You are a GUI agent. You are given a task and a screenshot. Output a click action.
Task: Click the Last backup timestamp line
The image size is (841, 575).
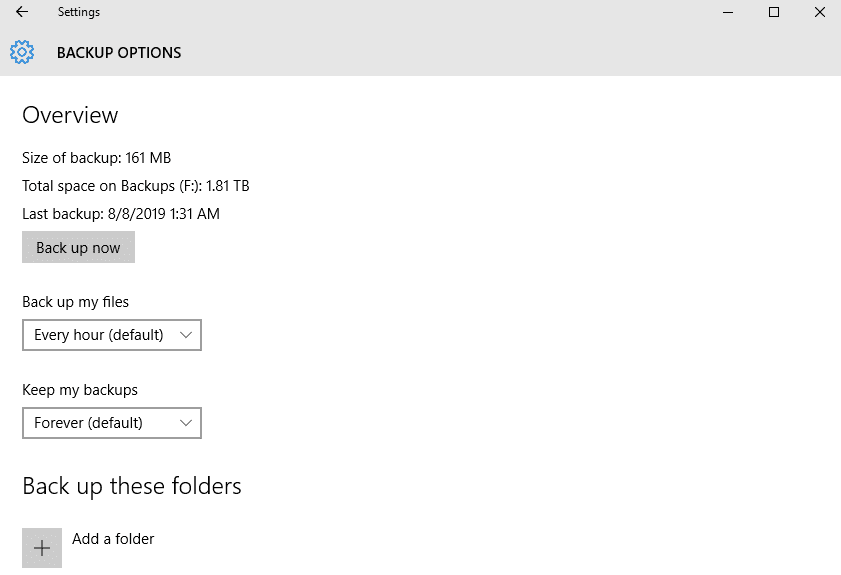point(120,214)
